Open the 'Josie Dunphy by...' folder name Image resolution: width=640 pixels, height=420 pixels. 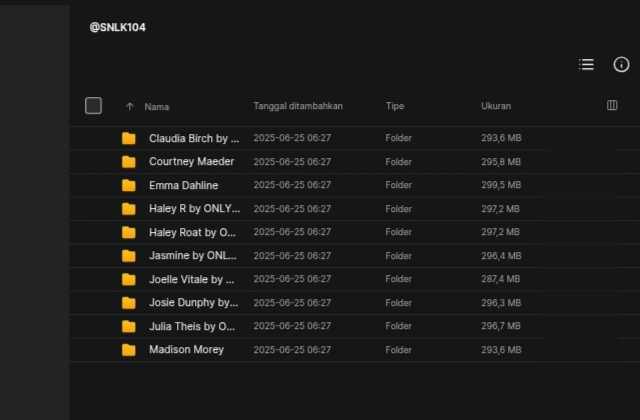[193, 303]
